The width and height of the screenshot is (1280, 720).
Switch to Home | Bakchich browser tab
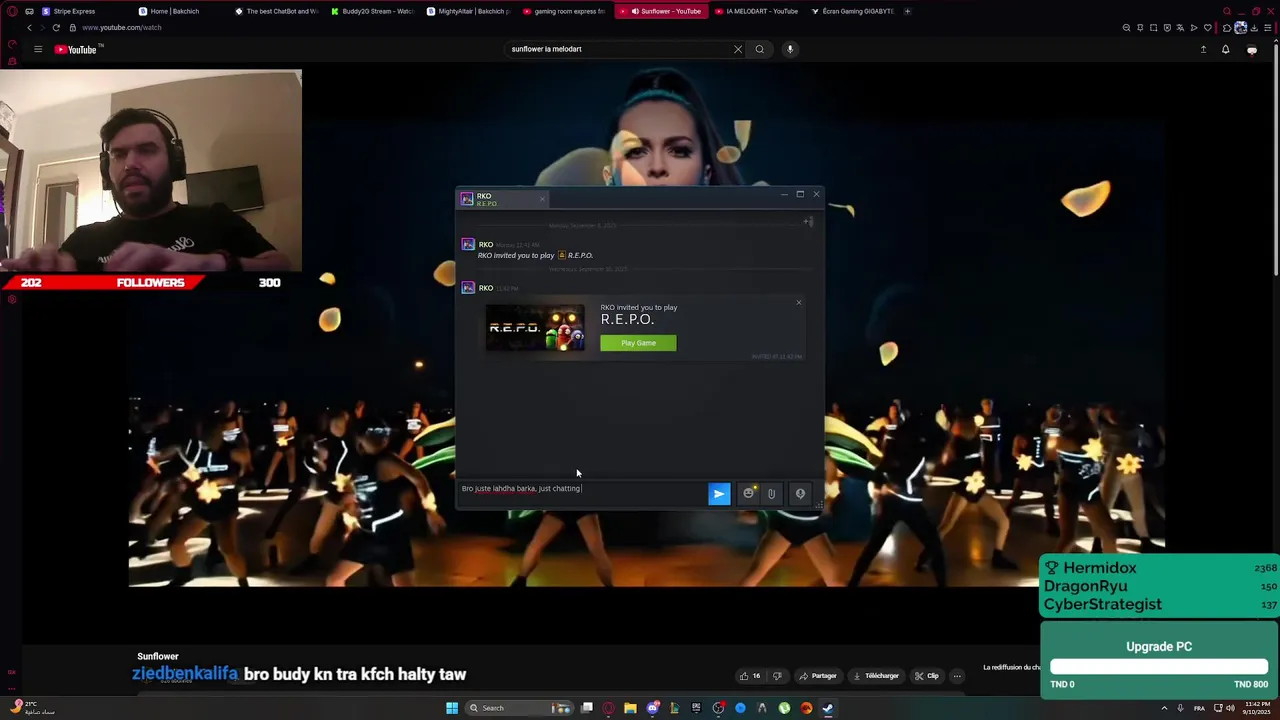point(180,11)
